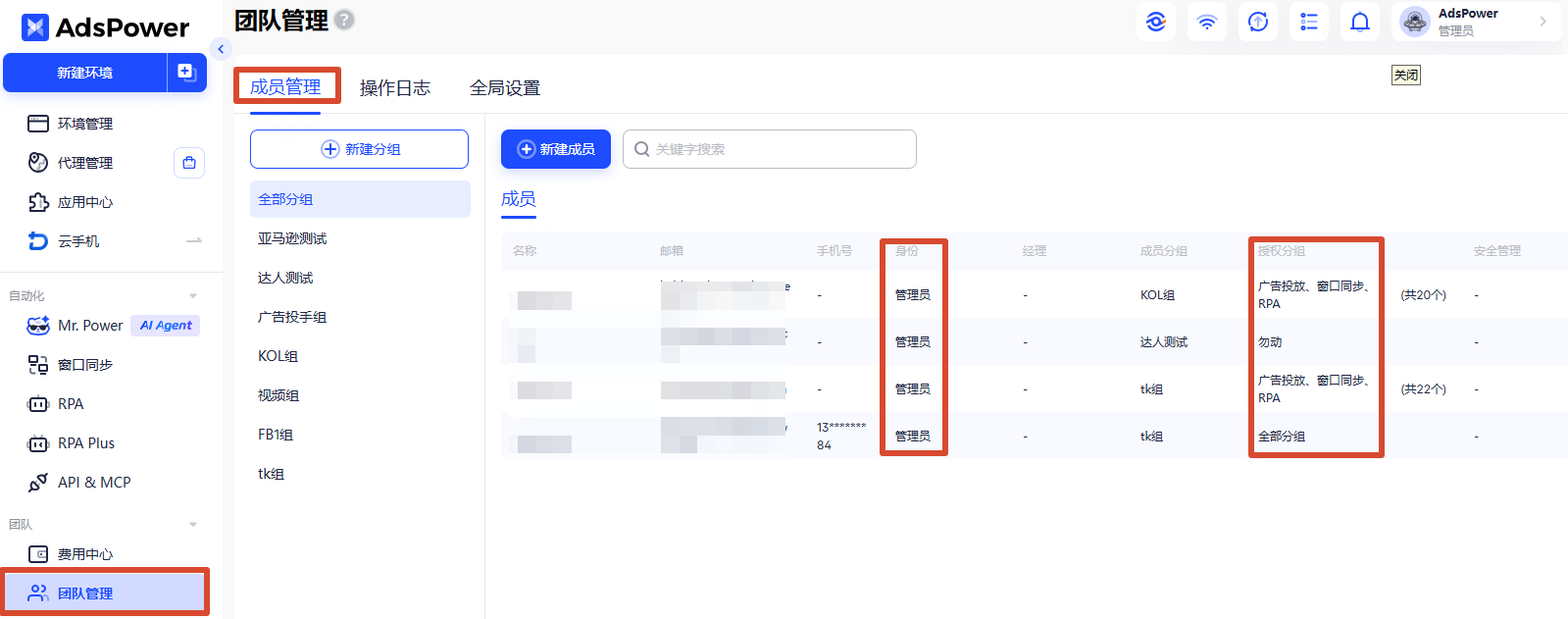
Task: Expand the account menu with the chevron
Action: point(1543,22)
